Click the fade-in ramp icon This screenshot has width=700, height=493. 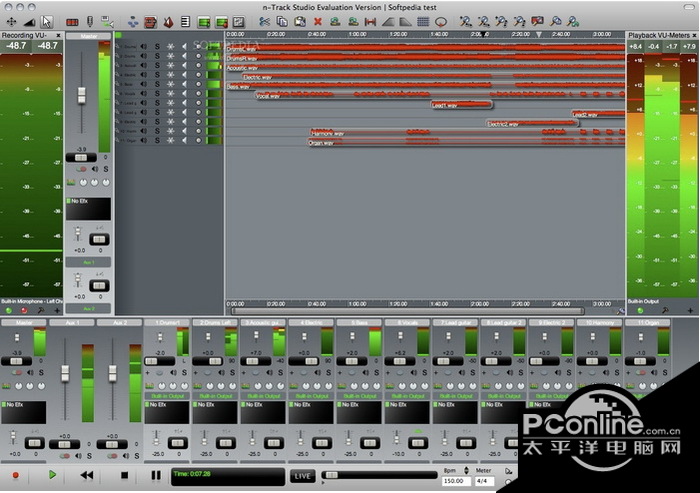pyautogui.click(x=388, y=21)
